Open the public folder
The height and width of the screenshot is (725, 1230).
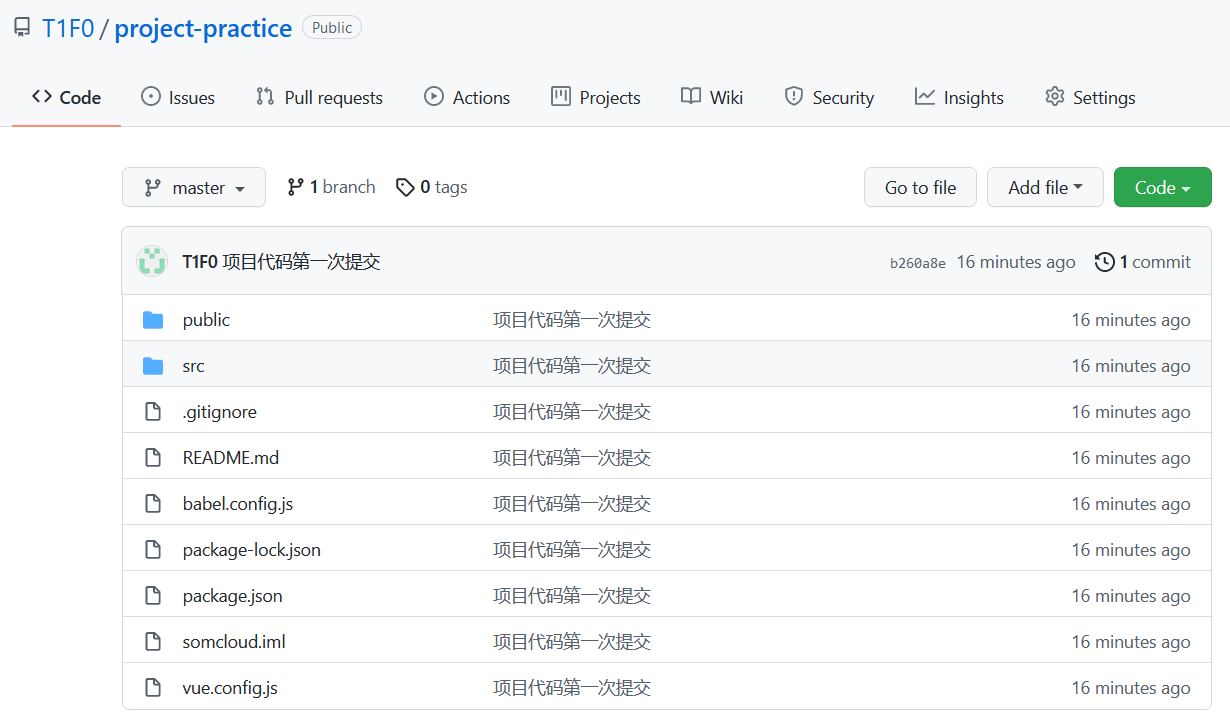[x=206, y=320]
